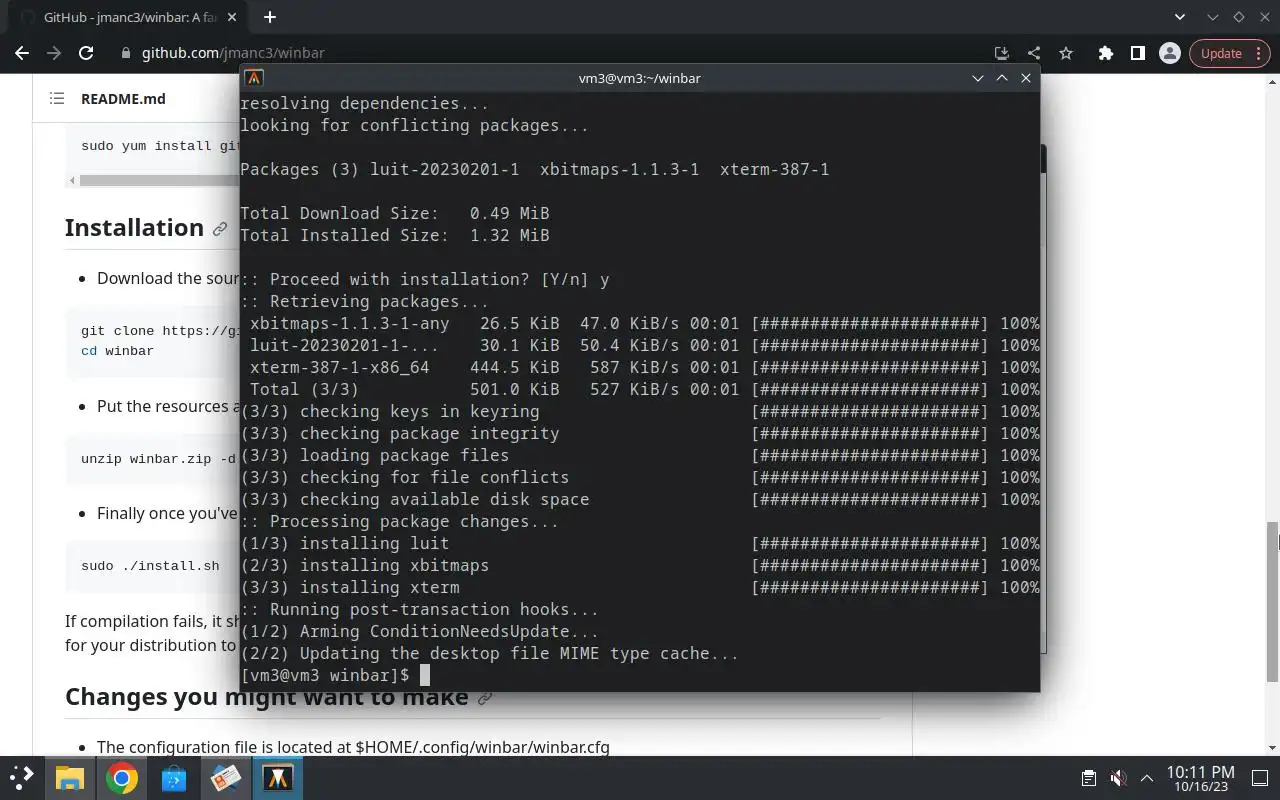1280x800 pixels.
Task: Click the muted volume tray icon
Action: coord(1119,778)
